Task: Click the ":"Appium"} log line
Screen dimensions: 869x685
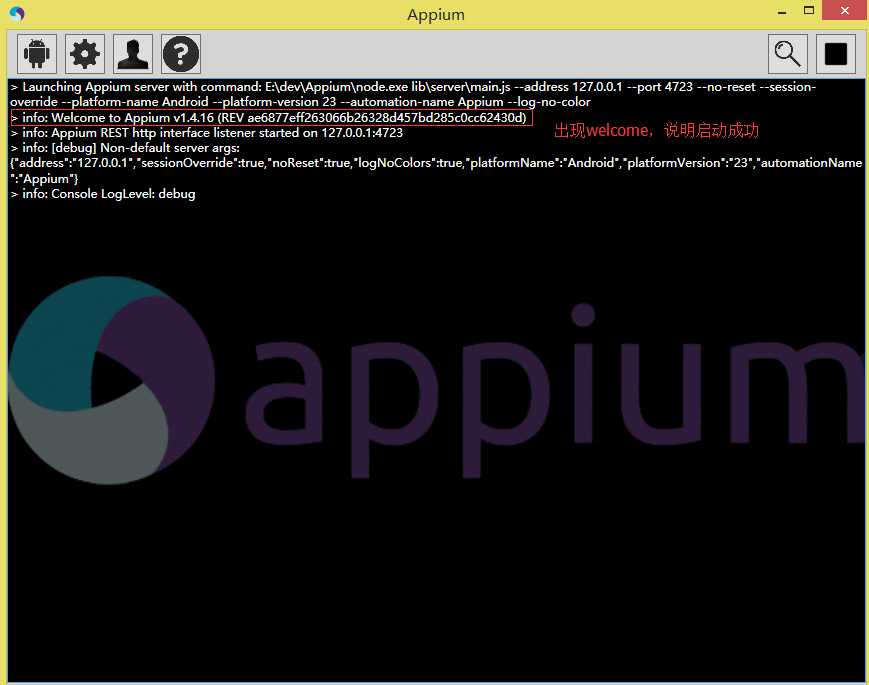Action: coord(44,178)
